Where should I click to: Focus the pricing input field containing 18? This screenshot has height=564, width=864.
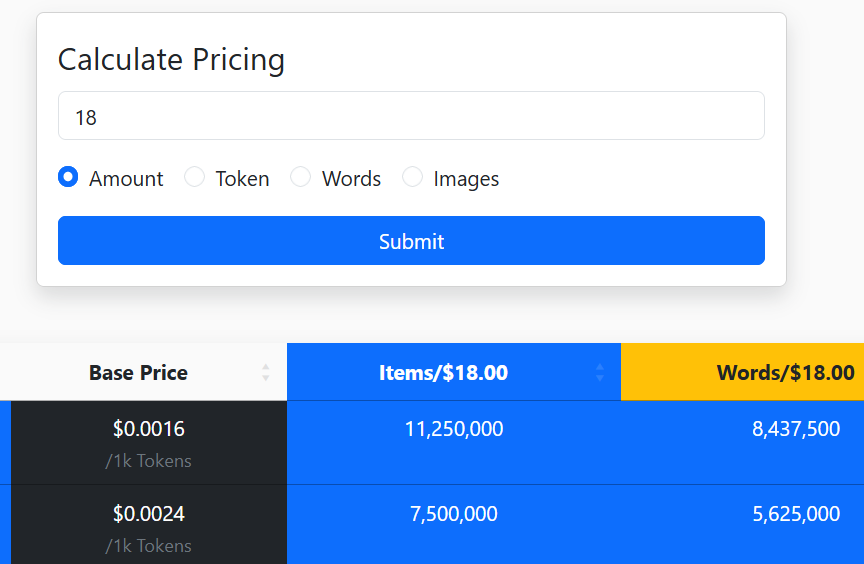click(x=411, y=117)
